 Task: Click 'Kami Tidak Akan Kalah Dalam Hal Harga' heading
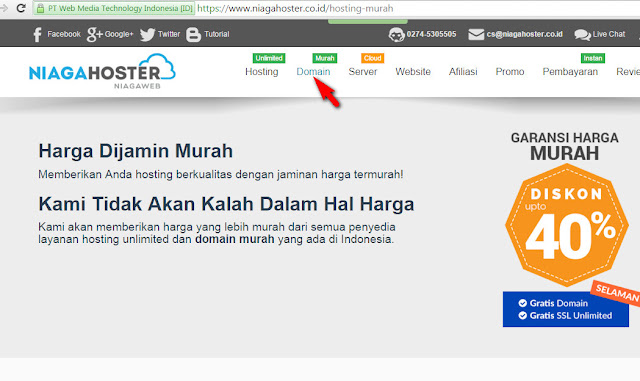click(x=226, y=204)
